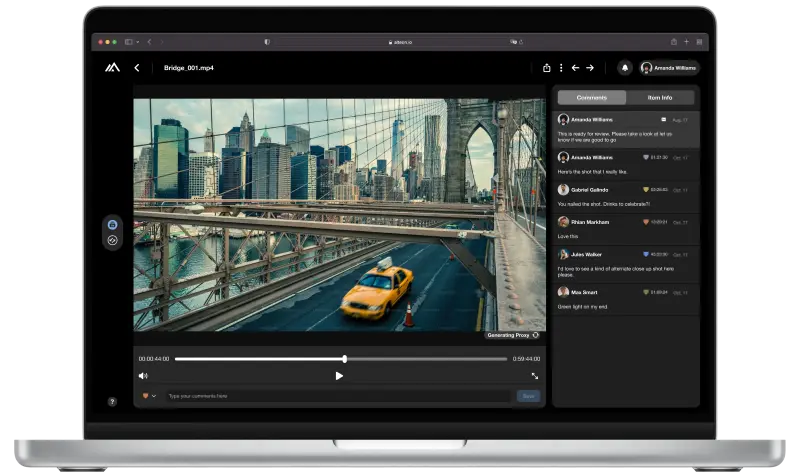This screenshot has height=476, width=800.
Task: Open the help question mark icon
Action: click(x=112, y=401)
